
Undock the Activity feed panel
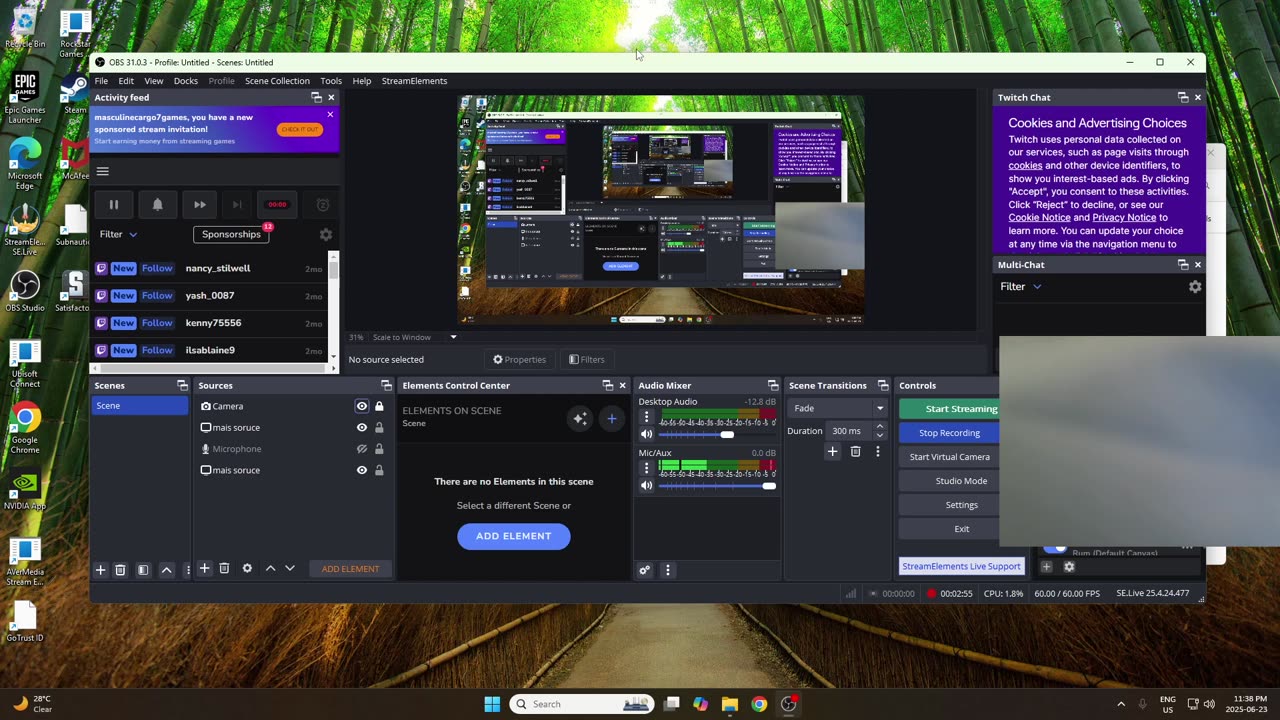tap(316, 97)
